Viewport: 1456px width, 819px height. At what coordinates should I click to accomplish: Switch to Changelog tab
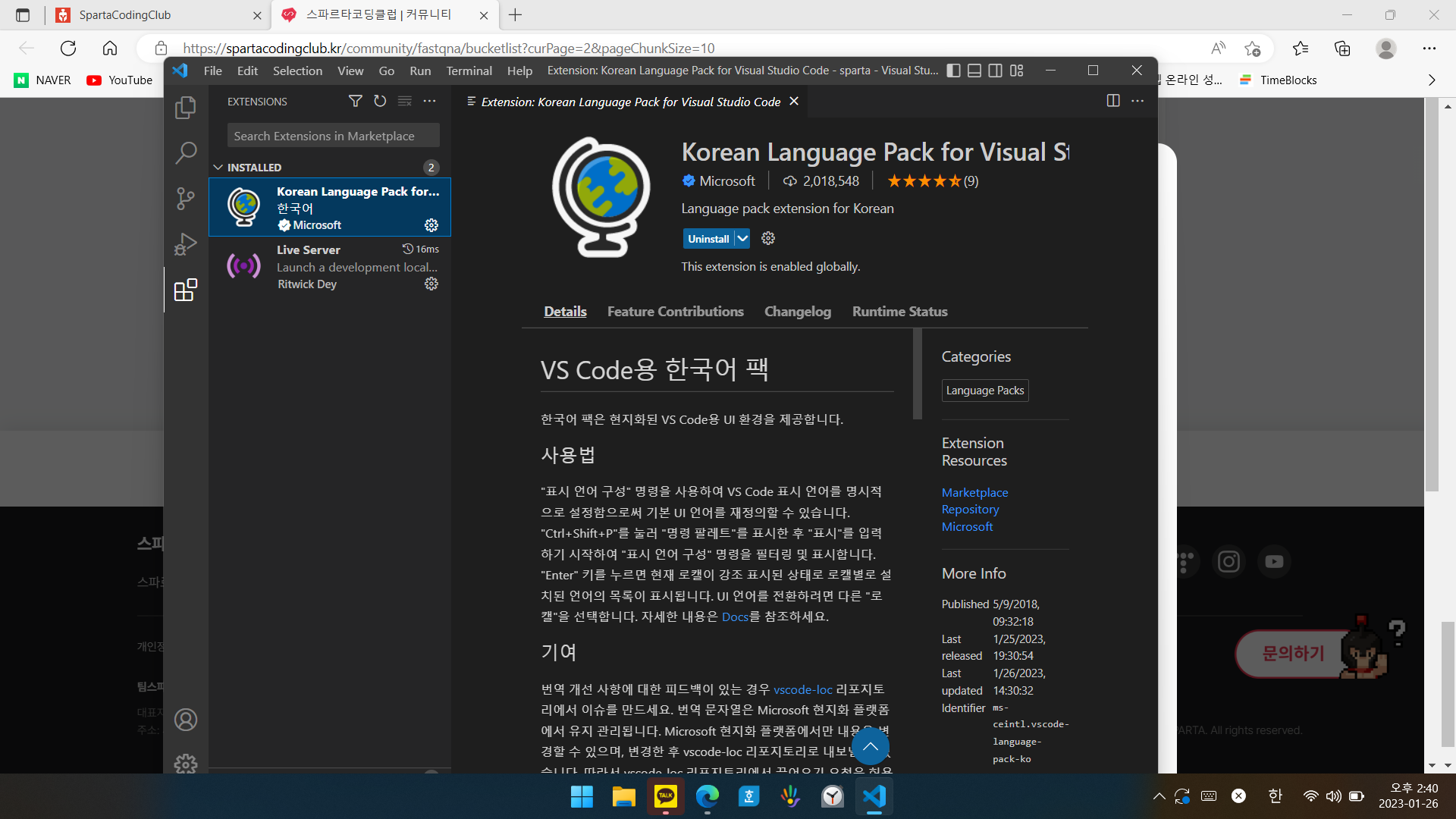pos(798,312)
